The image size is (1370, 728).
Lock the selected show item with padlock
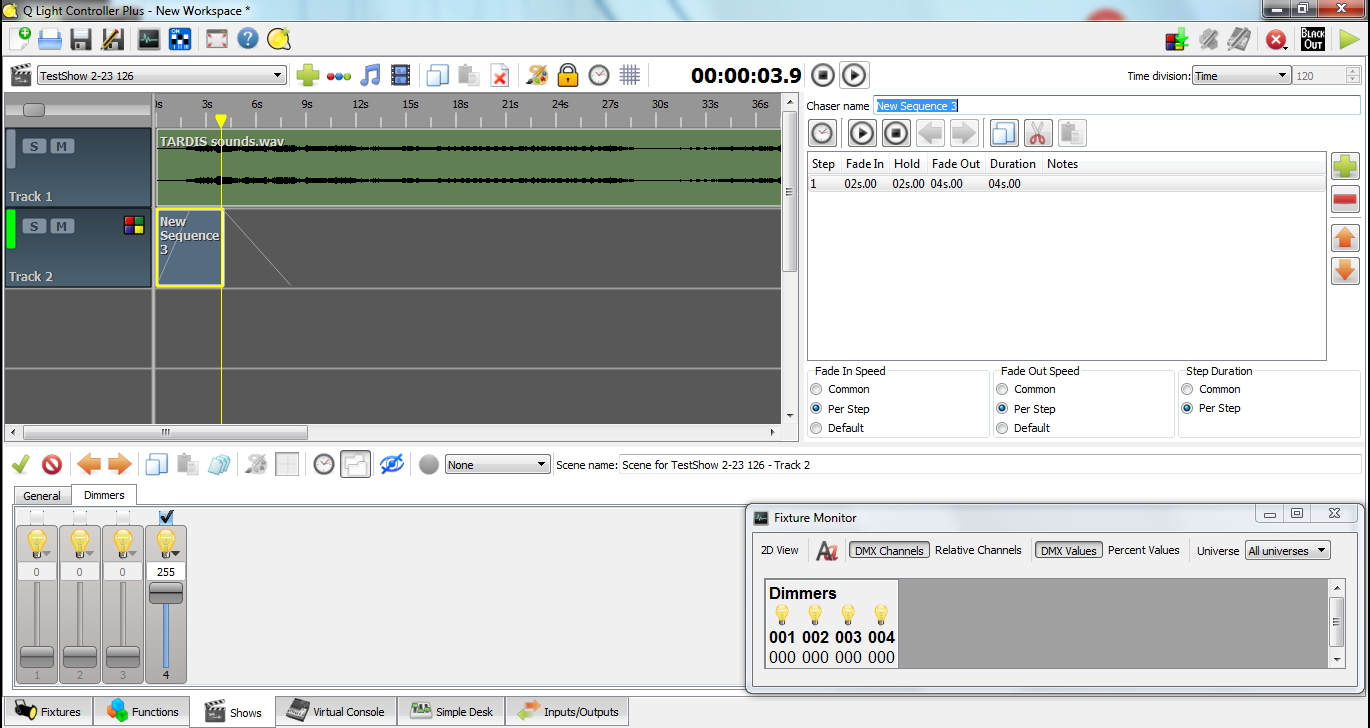[568, 75]
